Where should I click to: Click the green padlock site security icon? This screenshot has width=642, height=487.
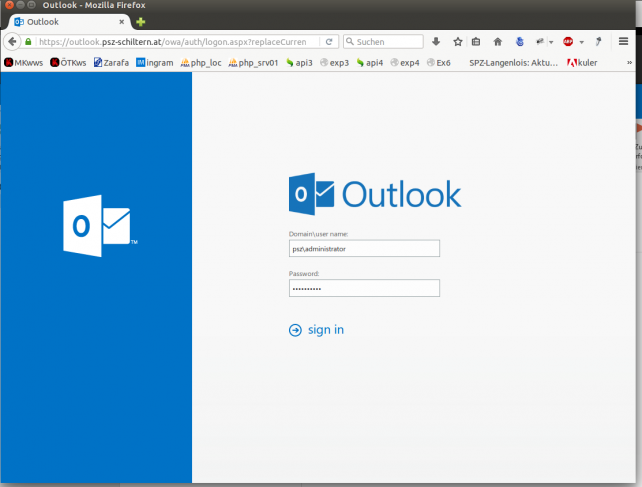pyautogui.click(x=29, y=42)
